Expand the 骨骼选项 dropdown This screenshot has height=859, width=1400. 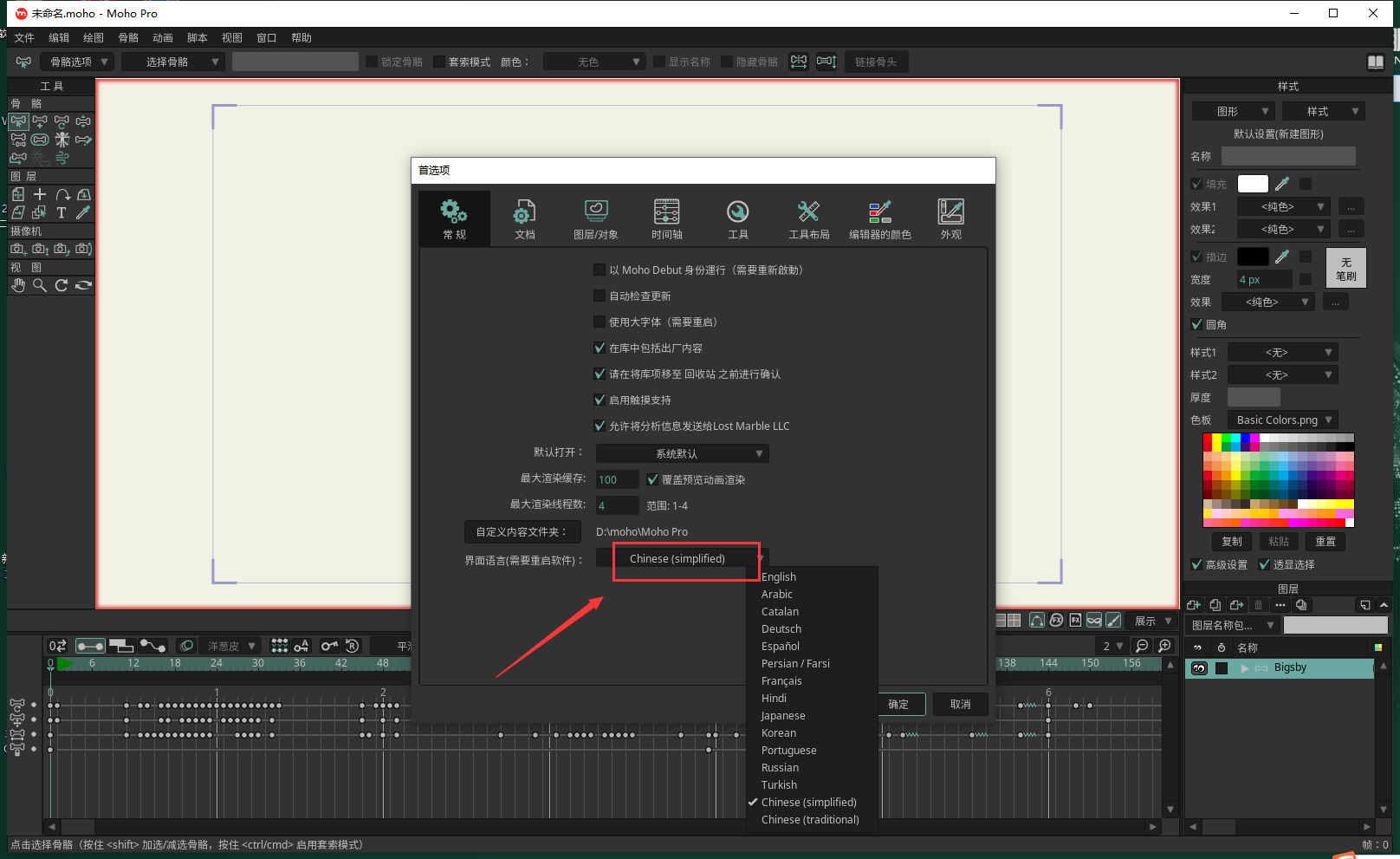point(77,62)
